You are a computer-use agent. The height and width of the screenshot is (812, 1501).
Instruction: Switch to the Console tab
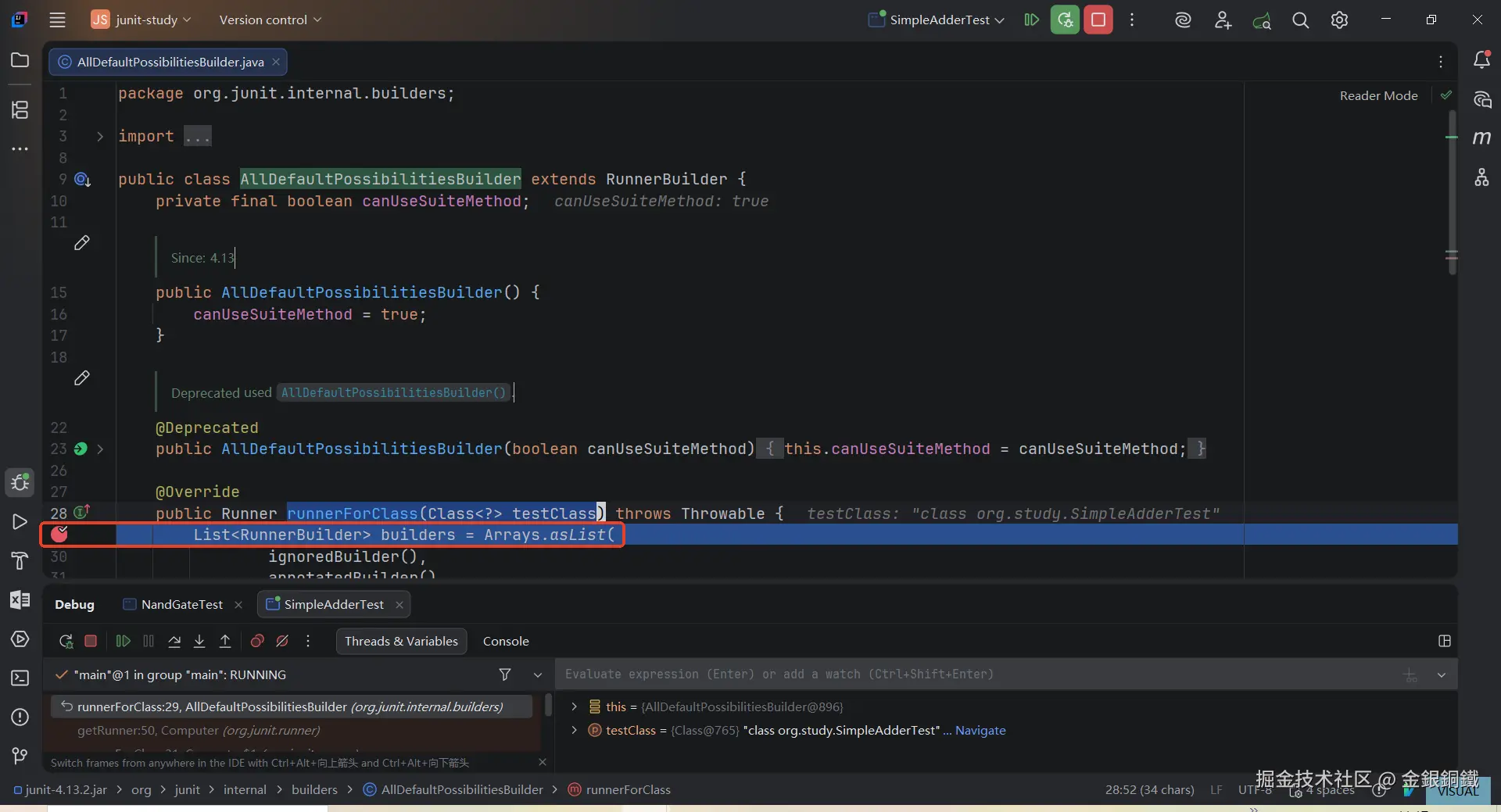tap(506, 642)
